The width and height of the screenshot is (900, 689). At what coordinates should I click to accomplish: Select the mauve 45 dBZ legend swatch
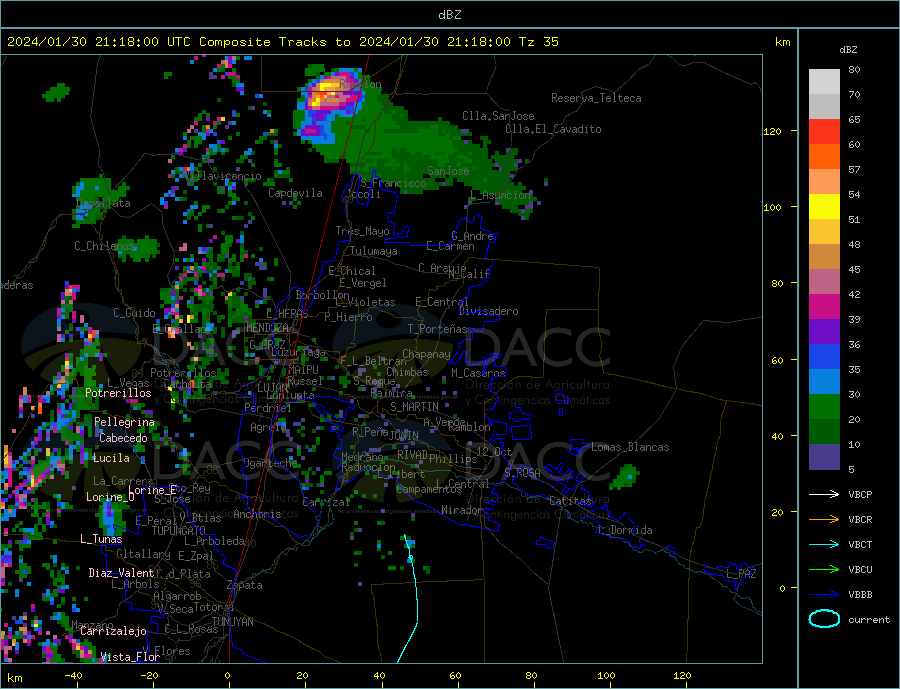point(824,281)
